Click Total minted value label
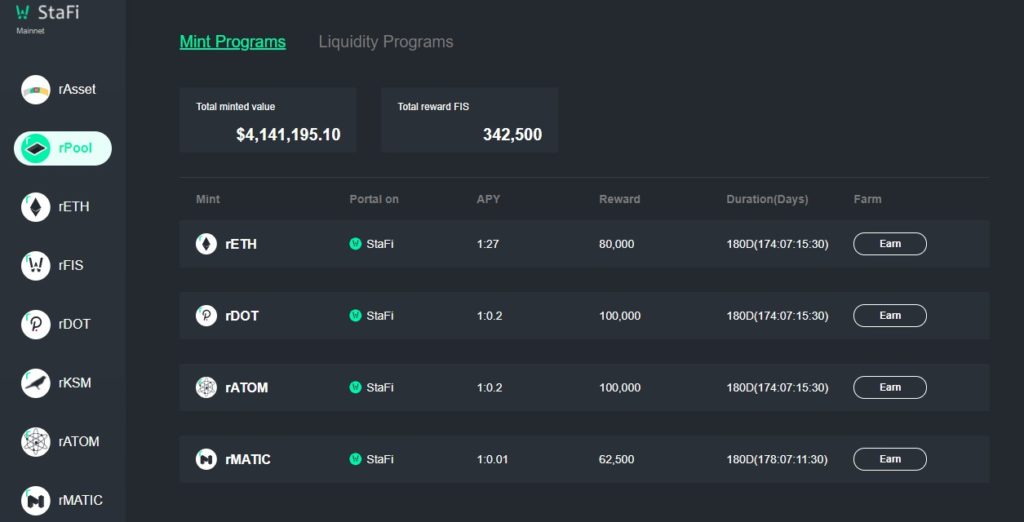This screenshot has width=1024, height=522. [235, 106]
